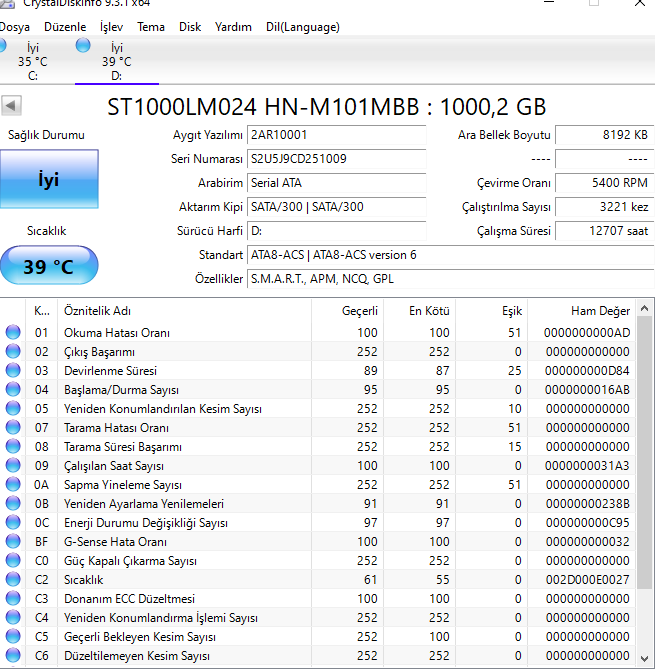Screen dimensions: 655x669
Task: Click the previous disk arrow icon
Action: 12,106
